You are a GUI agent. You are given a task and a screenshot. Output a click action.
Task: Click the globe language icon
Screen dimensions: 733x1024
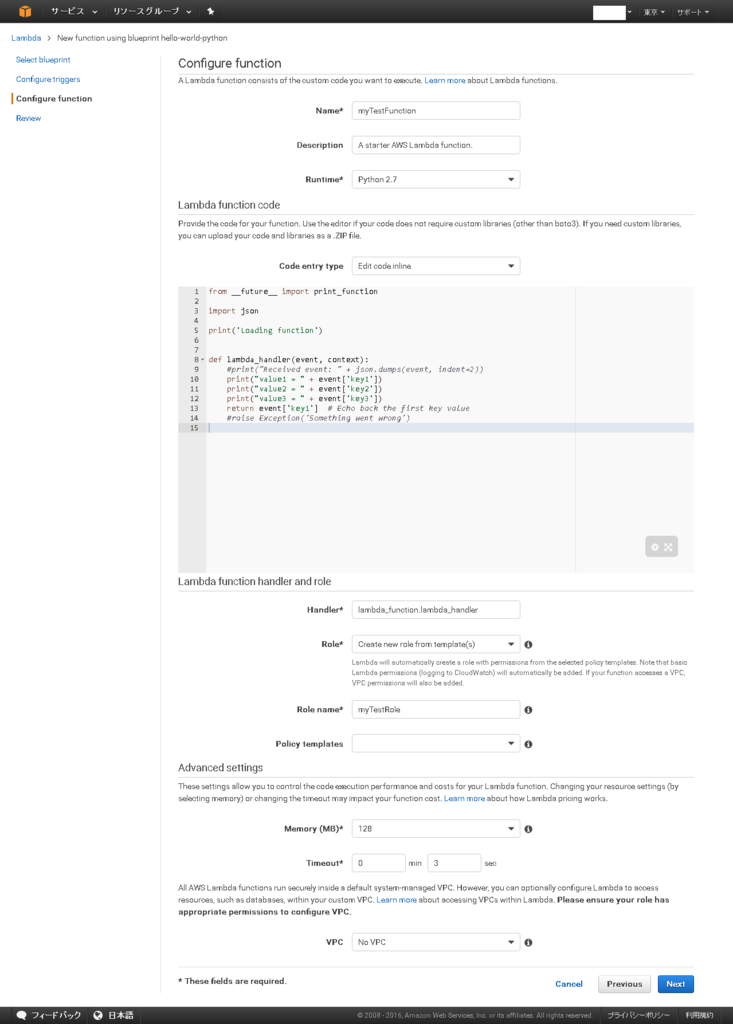[98, 1016]
